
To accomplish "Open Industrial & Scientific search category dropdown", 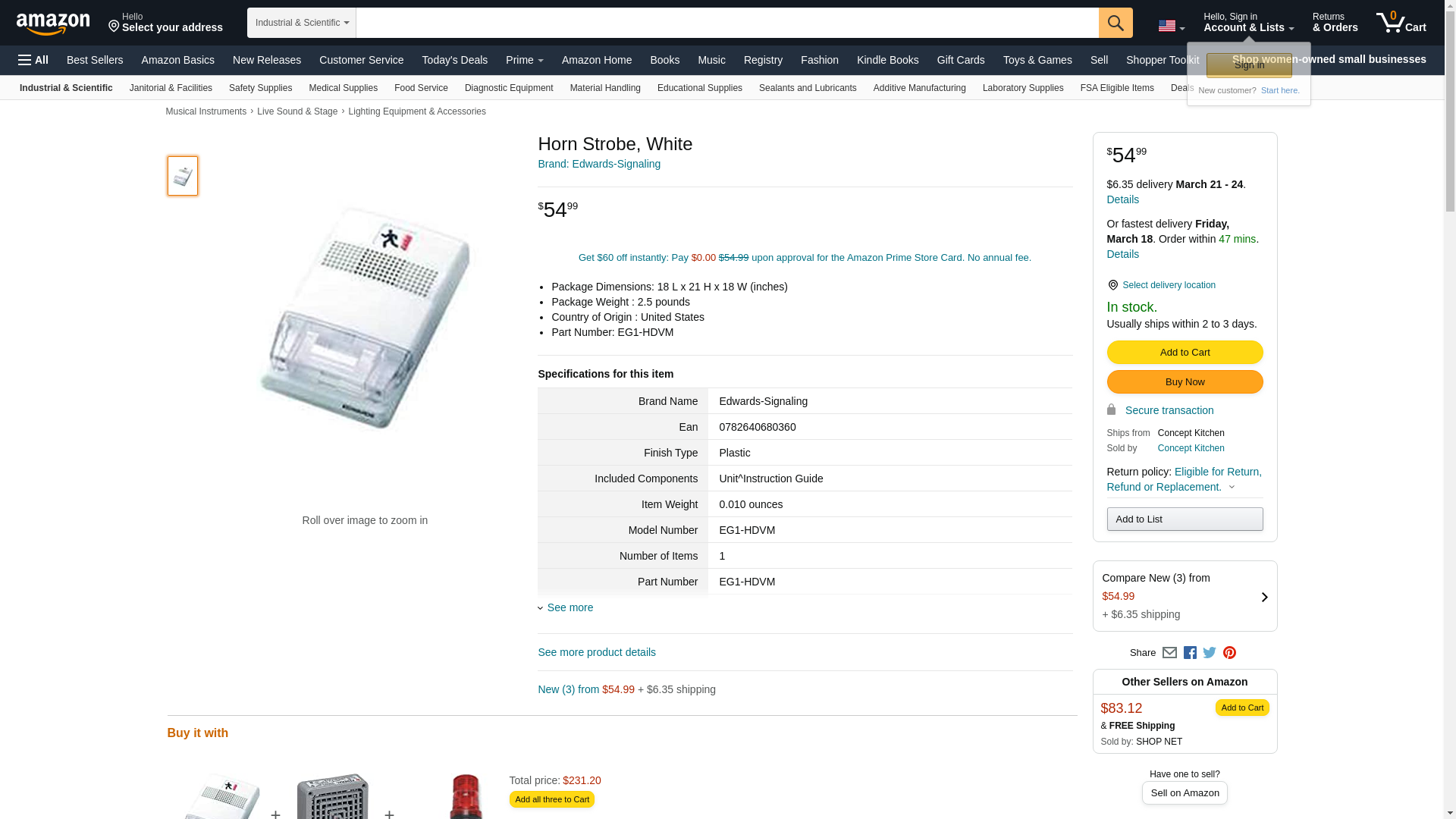I will click(302, 23).
